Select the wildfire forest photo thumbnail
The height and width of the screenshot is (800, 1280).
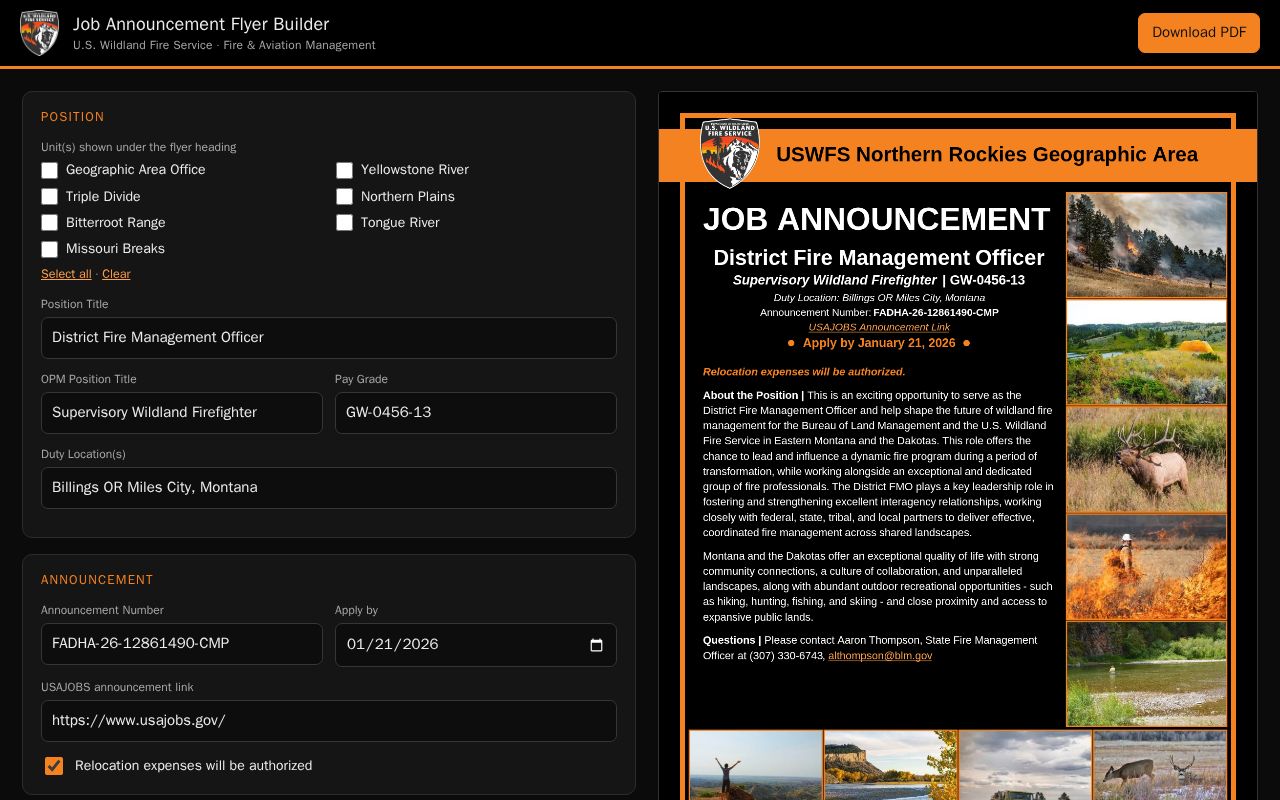(1146, 245)
